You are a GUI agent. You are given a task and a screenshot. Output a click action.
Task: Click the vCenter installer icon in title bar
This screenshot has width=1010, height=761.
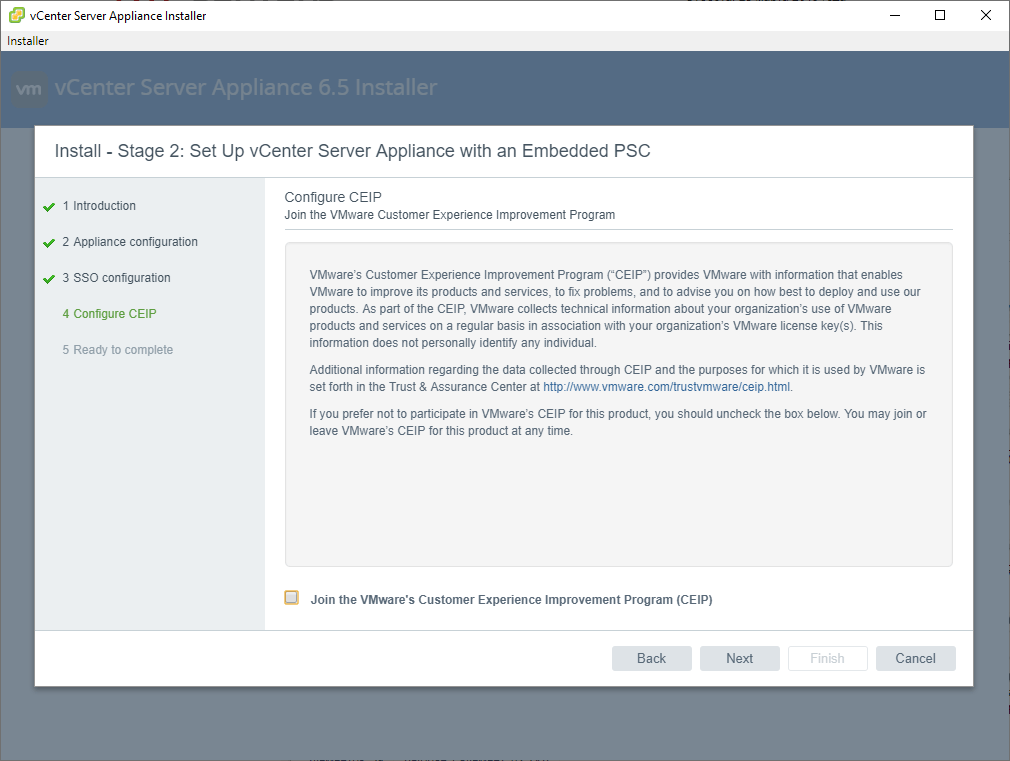tap(17, 15)
